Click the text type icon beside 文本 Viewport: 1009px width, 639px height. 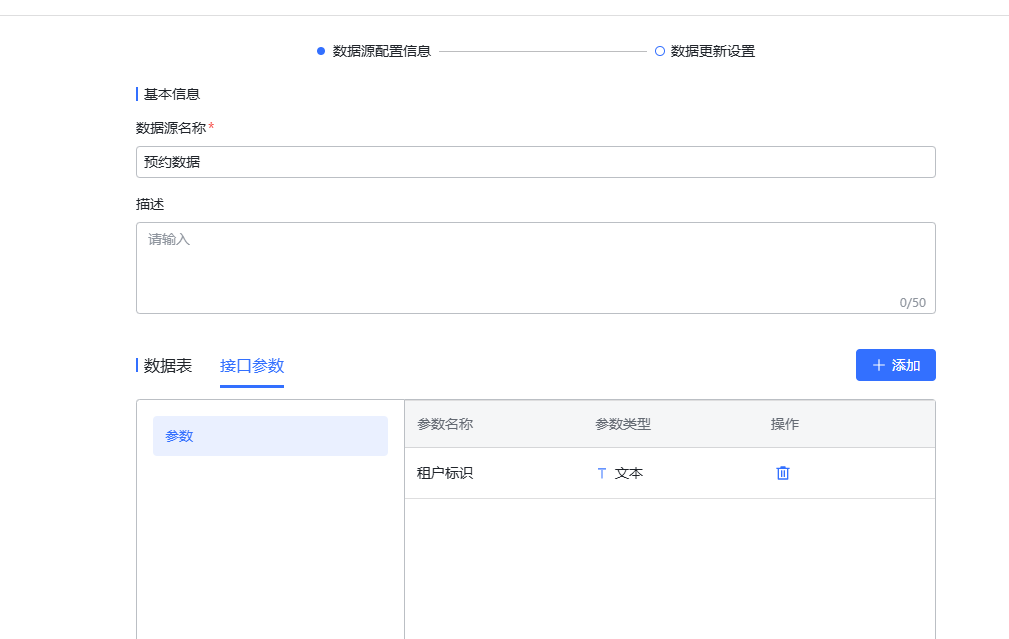click(x=602, y=473)
